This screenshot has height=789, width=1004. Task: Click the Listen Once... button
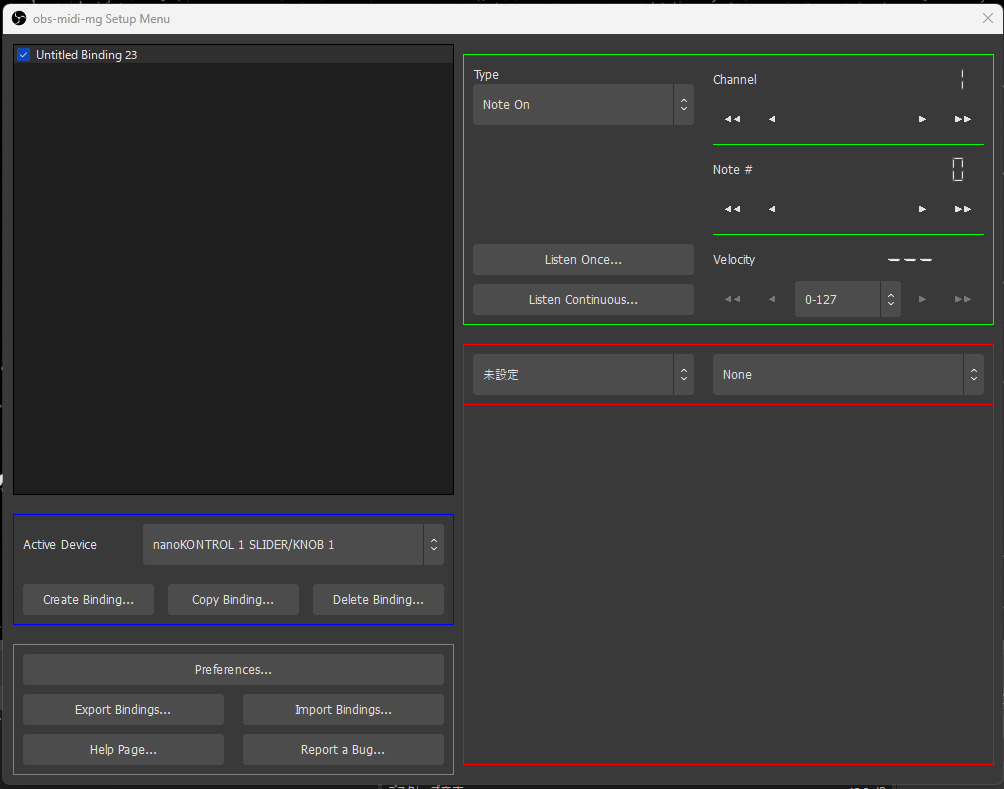(583, 260)
